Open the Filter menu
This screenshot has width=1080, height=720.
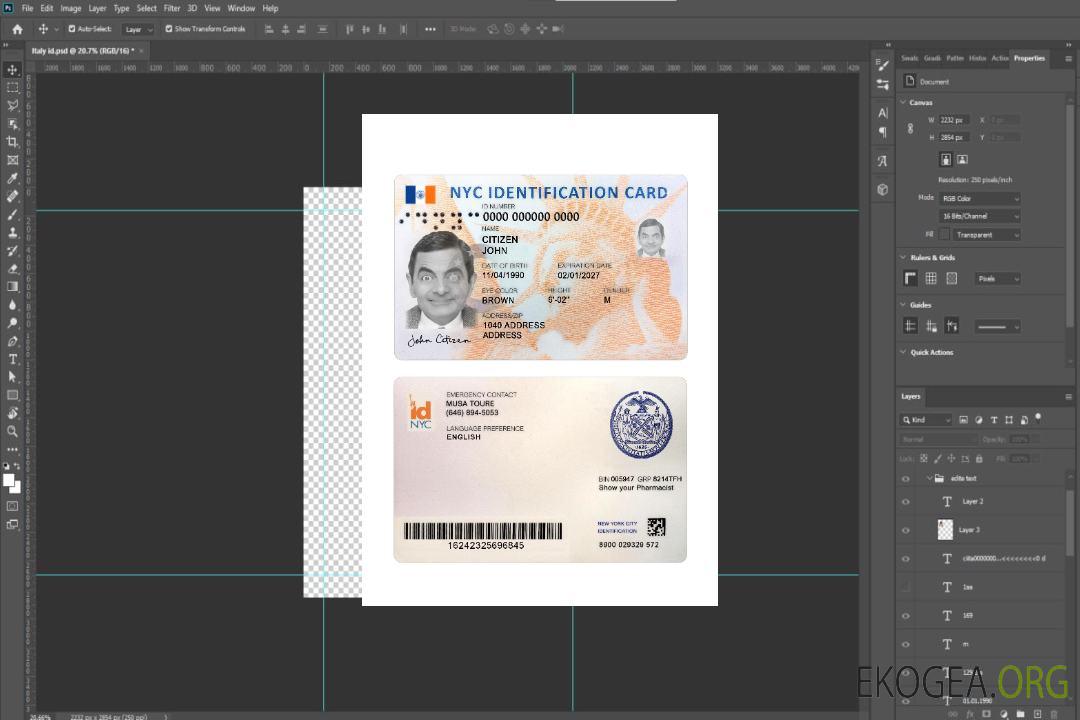[172, 8]
